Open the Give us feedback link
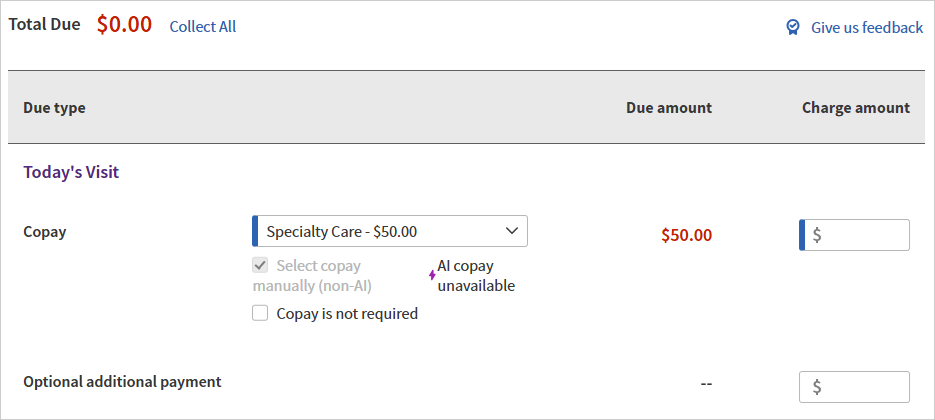935x420 pixels. coord(866,27)
